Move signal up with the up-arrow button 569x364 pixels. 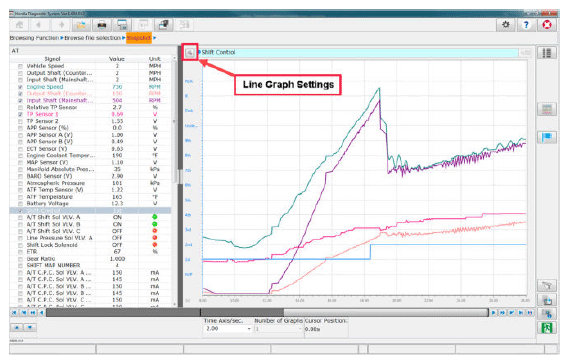[17, 327]
